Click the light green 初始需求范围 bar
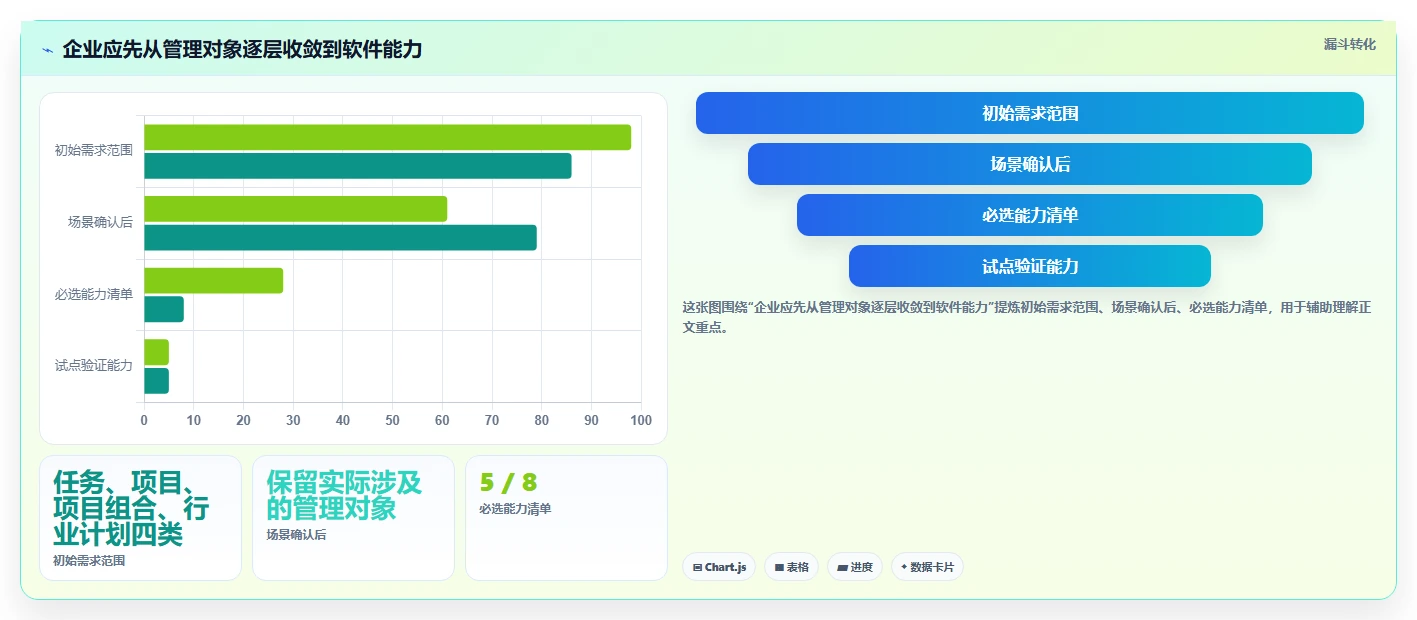 (388, 137)
